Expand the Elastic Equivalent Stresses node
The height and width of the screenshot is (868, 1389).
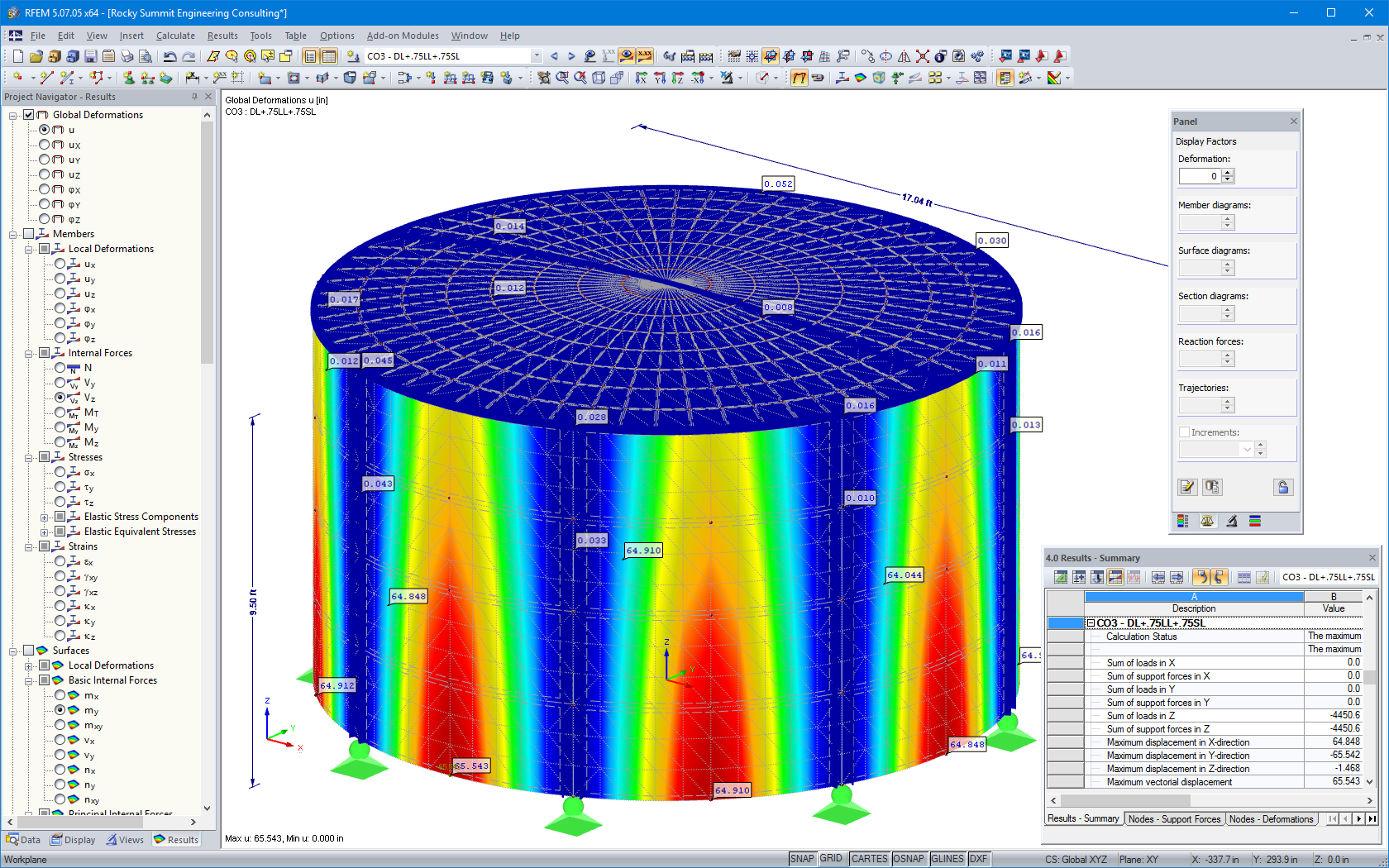pos(45,532)
